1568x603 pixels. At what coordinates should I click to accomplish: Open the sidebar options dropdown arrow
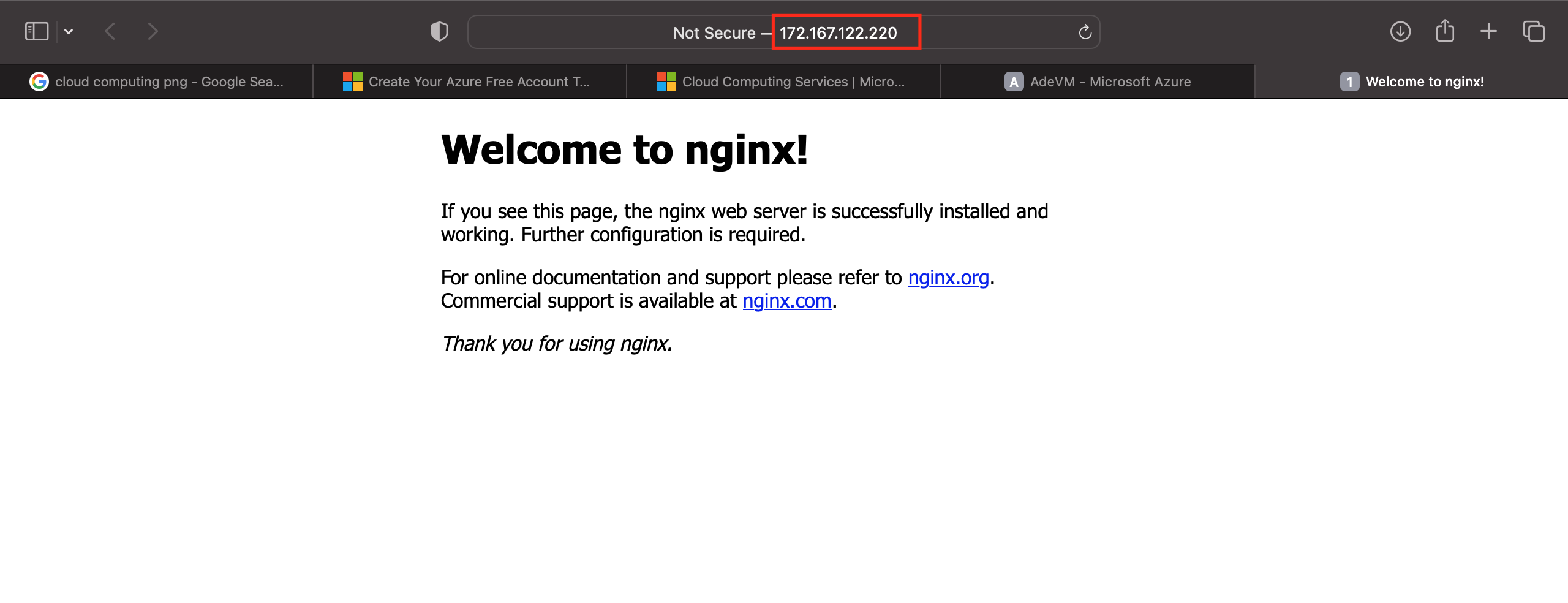69,31
